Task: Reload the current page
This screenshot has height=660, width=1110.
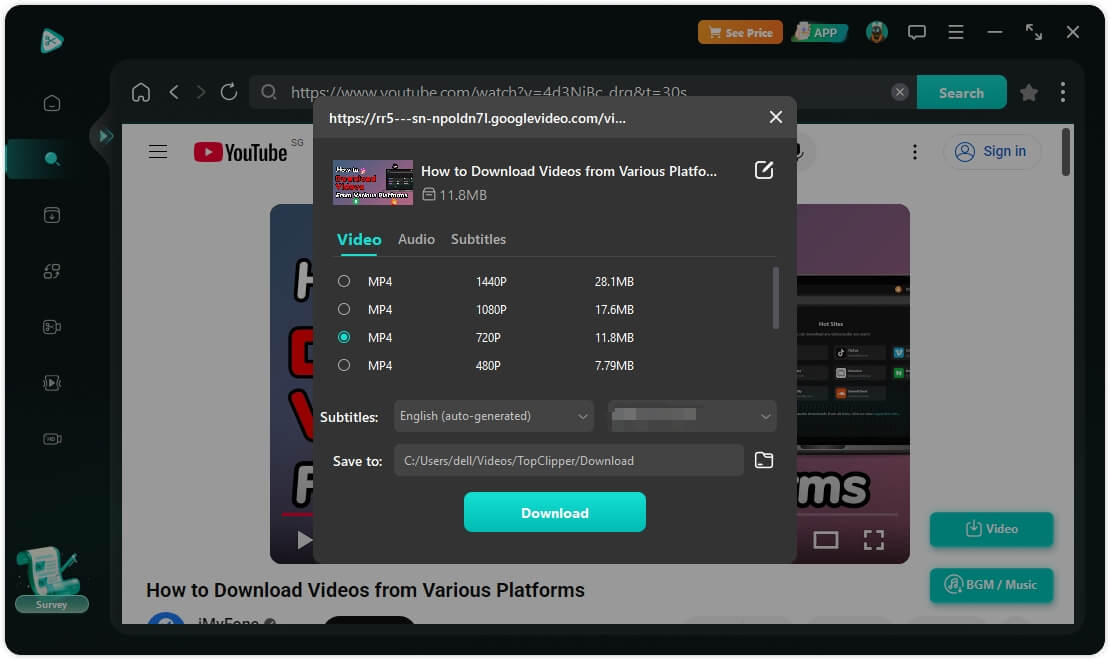Action: point(229,92)
